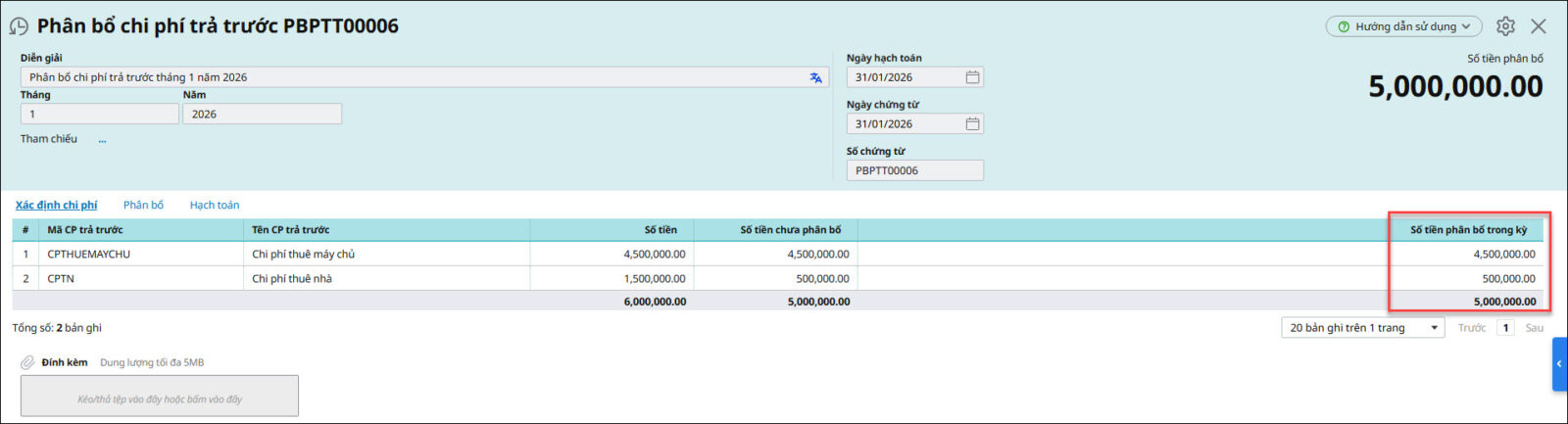Click the Tham chiếu ellipsis link
Screen dimensions: 1568x424
click(102, 140)
